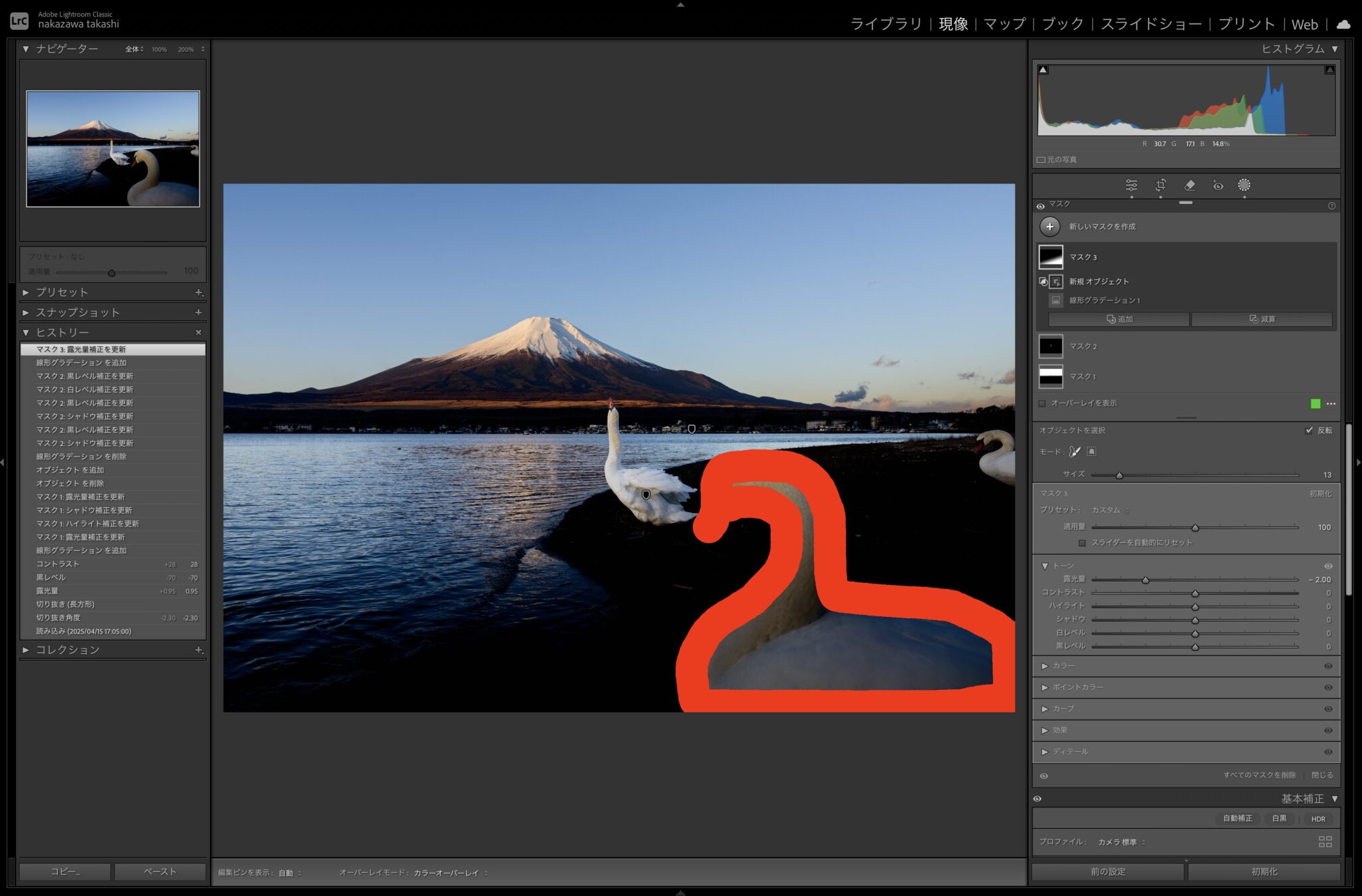
Task: Enable オーバーレイを表示 checkbox
Action: tap(1042, 403)
